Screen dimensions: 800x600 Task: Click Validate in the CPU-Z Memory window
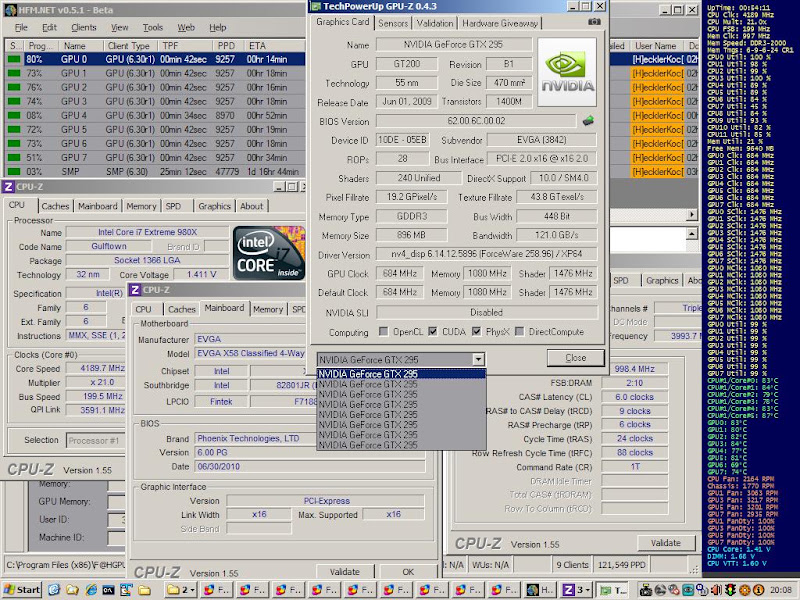point(666,543)
